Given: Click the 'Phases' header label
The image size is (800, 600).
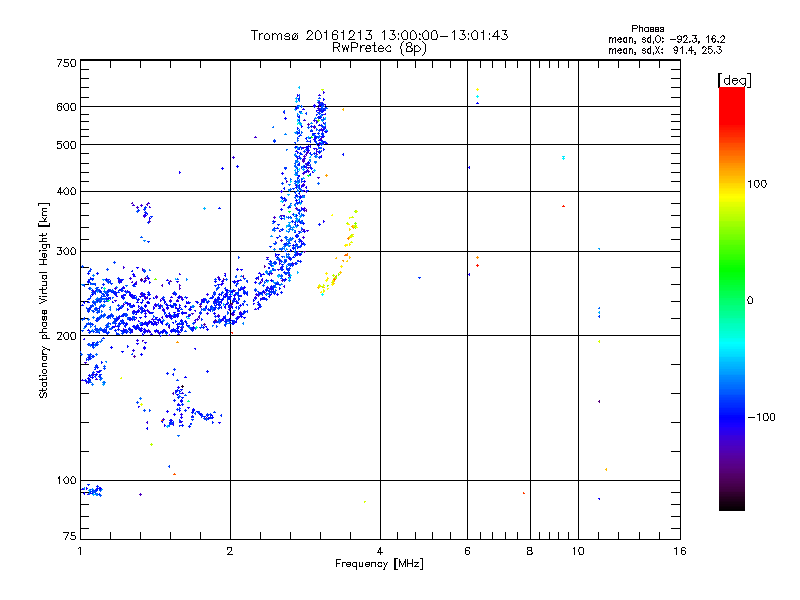Looking at the screenshot, I should pyautogui.click(x=647, y=29).
